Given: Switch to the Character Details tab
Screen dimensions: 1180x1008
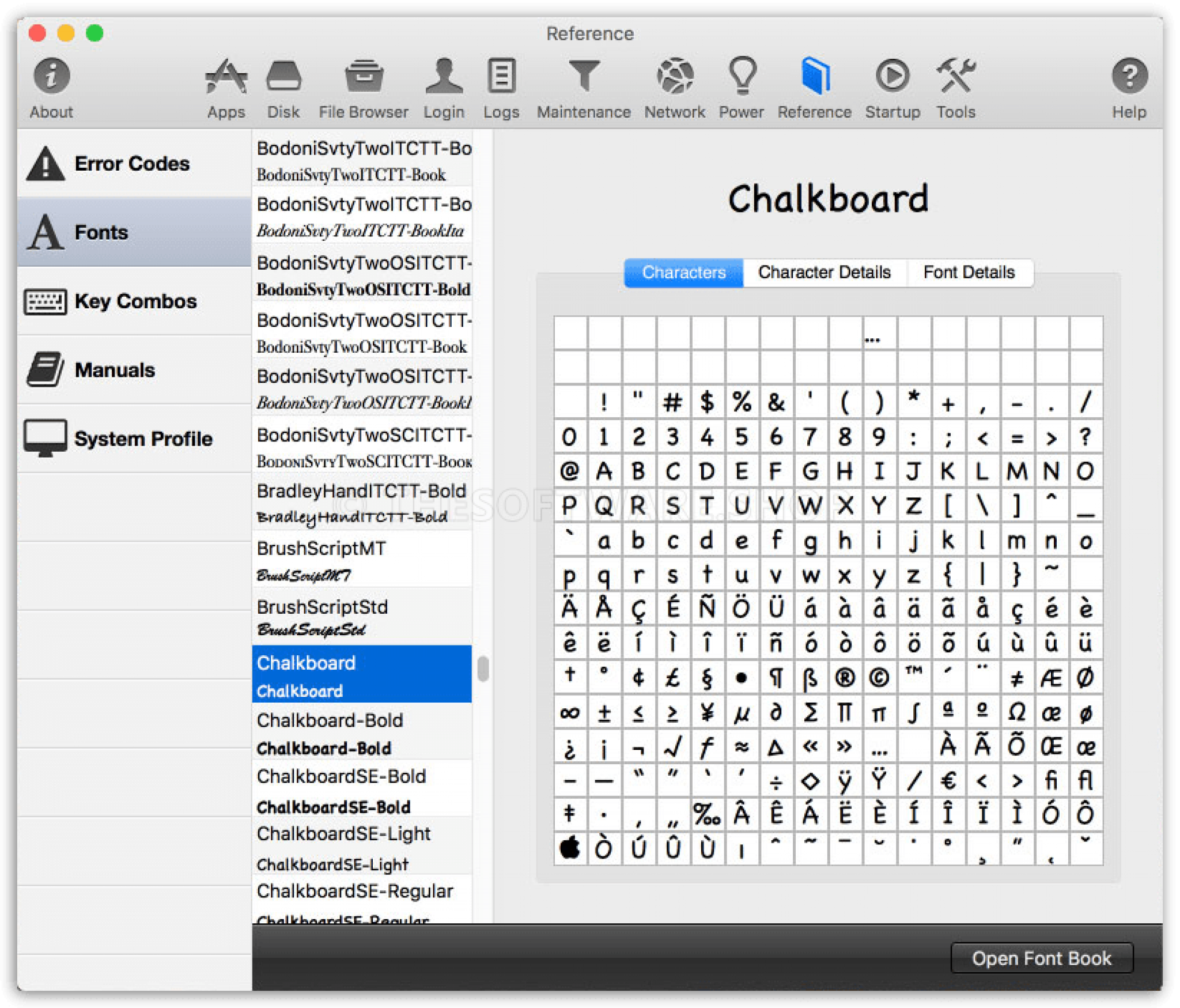Looking at the screenshot, I should pos(825,272).
